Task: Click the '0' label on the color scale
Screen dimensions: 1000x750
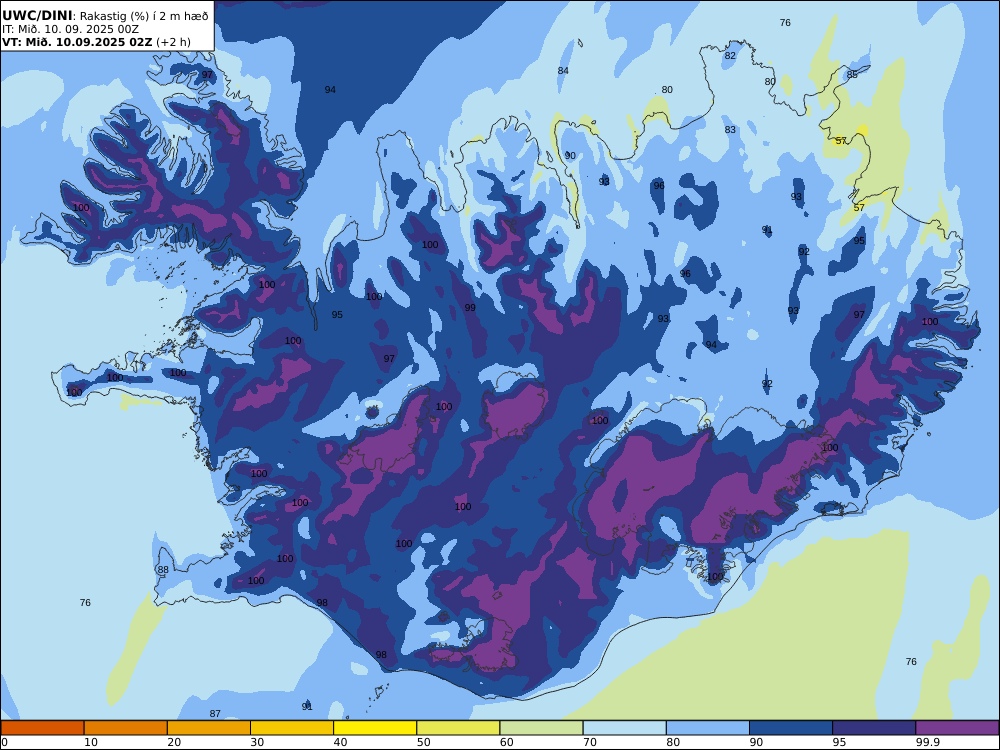Action: coord(4,742)
